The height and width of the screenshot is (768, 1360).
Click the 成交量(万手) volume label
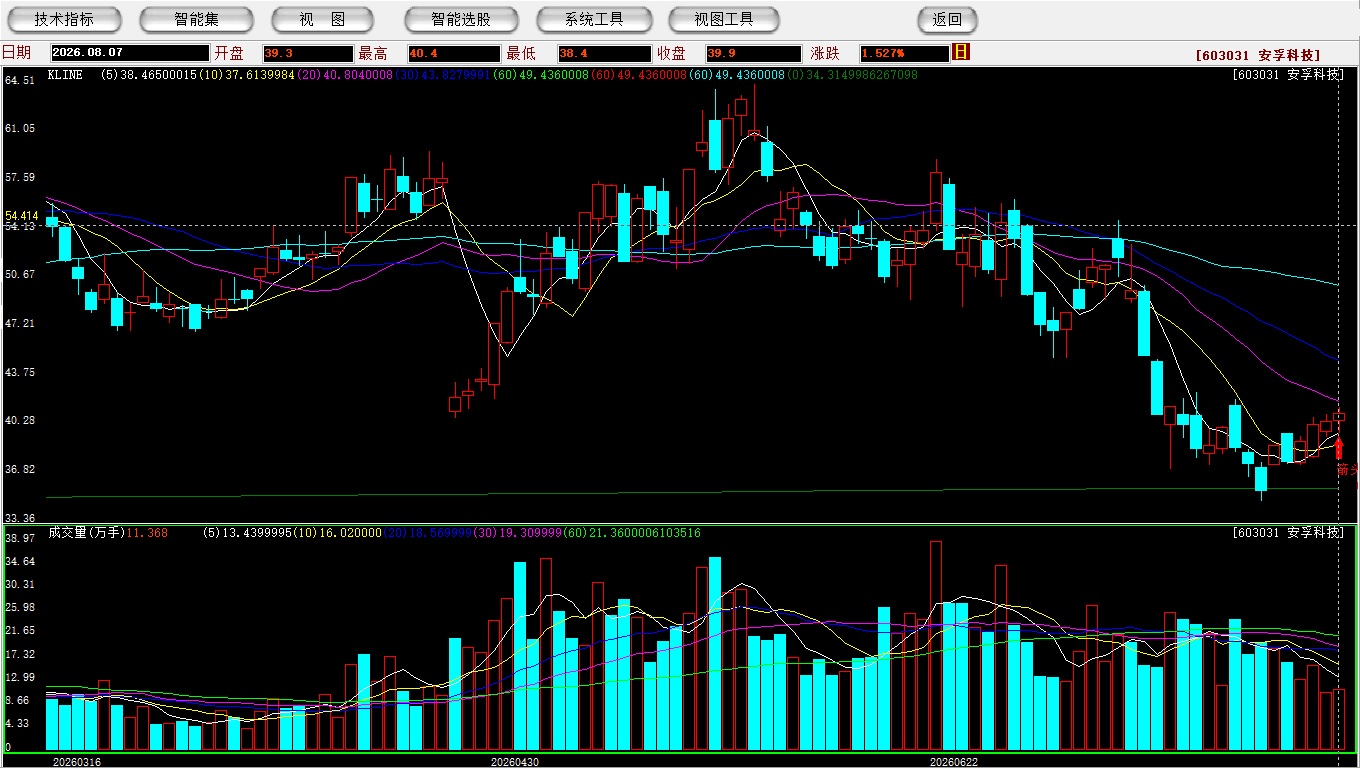[x=86, y=534]
